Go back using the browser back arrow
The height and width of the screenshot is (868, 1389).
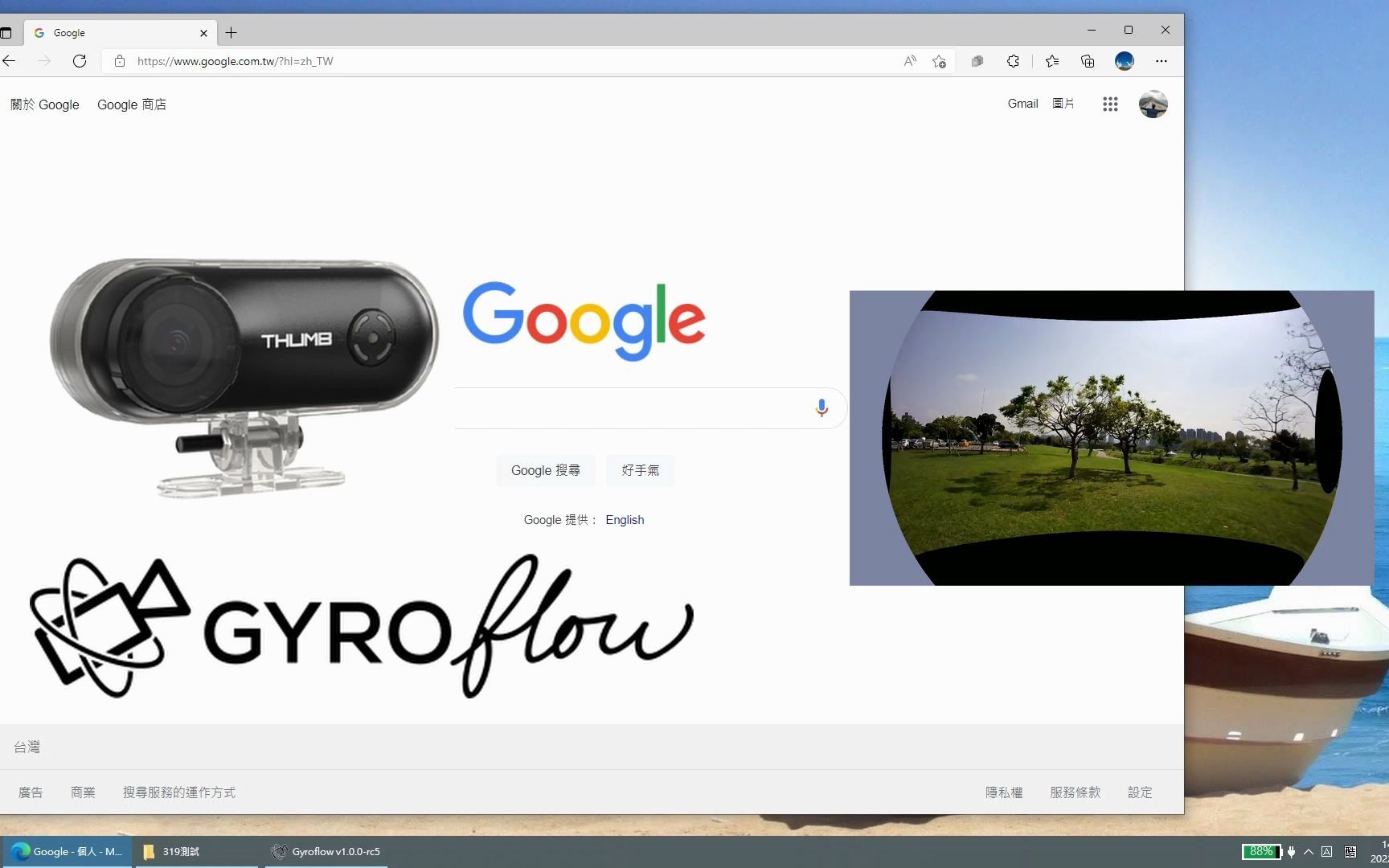tap(9, 61)
